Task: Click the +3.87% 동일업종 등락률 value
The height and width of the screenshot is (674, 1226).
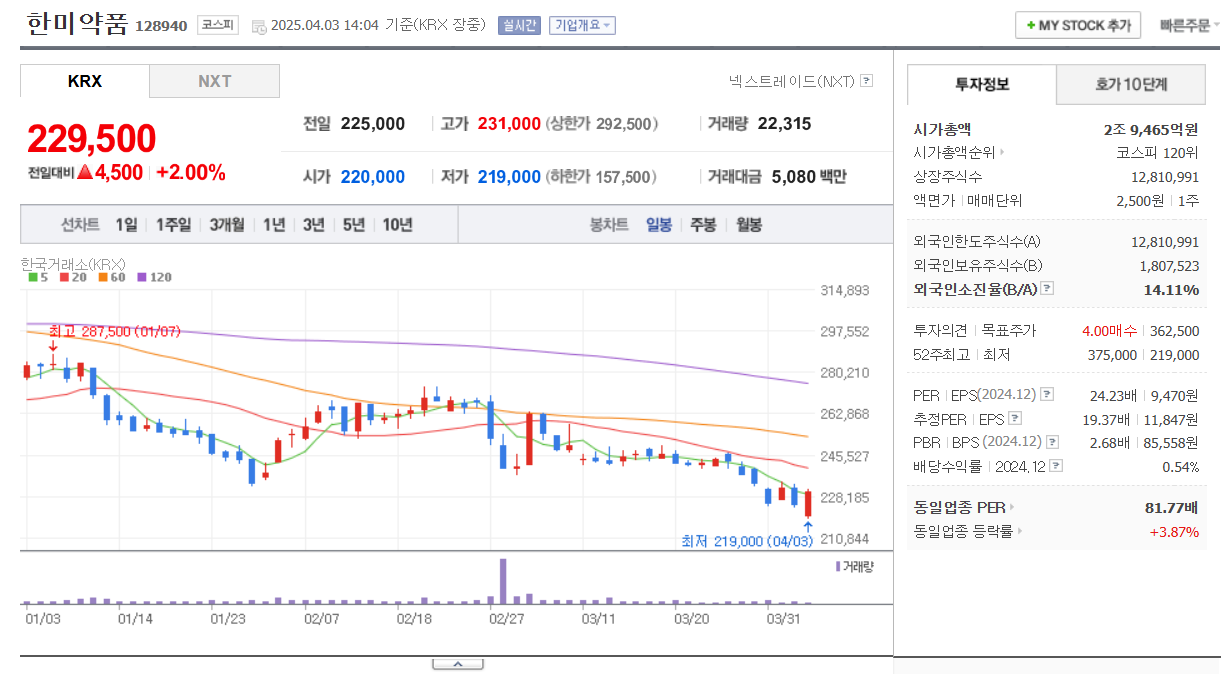Action: coord(1174,531)
